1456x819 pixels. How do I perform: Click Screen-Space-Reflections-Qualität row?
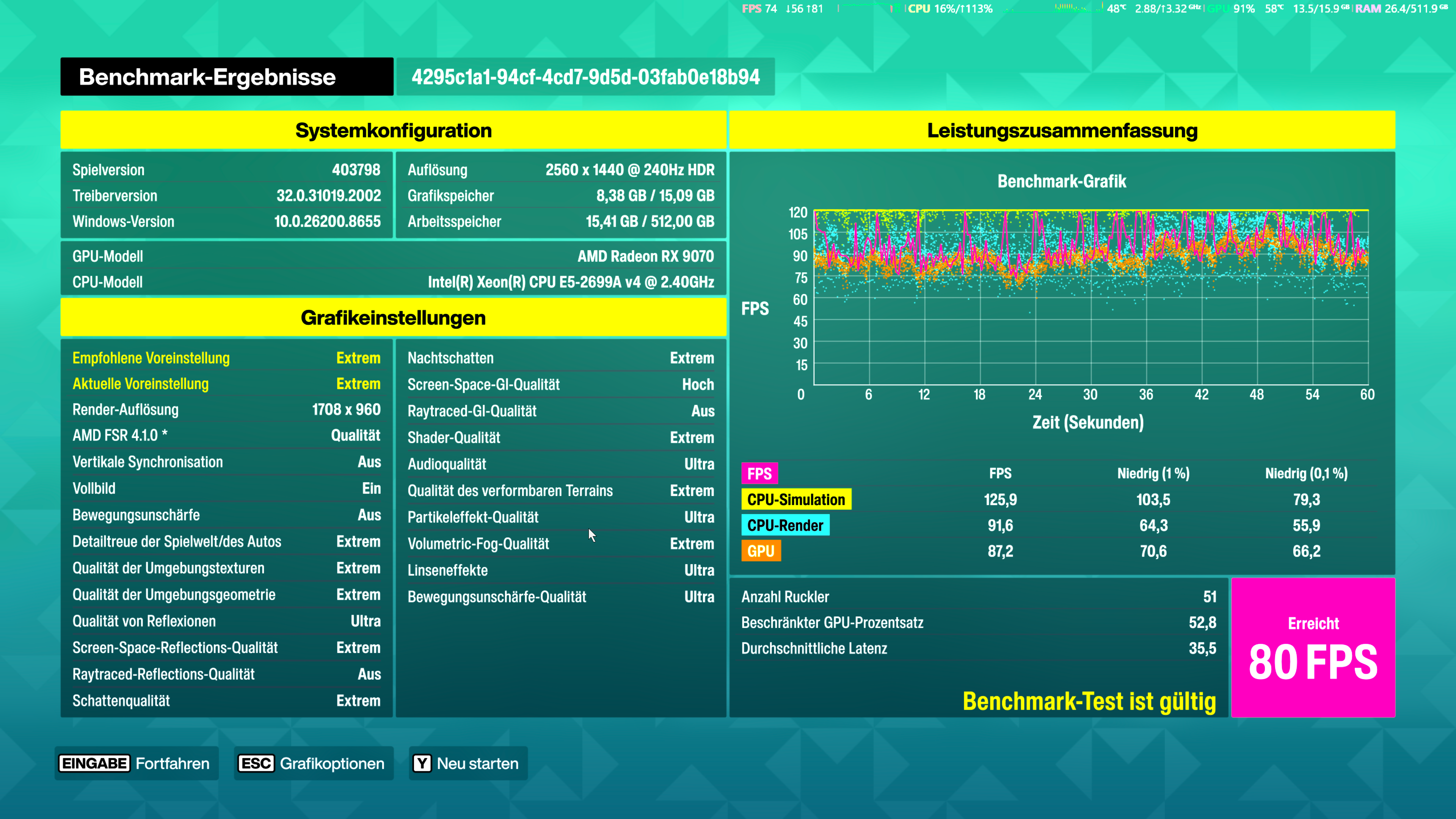(227, 648)
